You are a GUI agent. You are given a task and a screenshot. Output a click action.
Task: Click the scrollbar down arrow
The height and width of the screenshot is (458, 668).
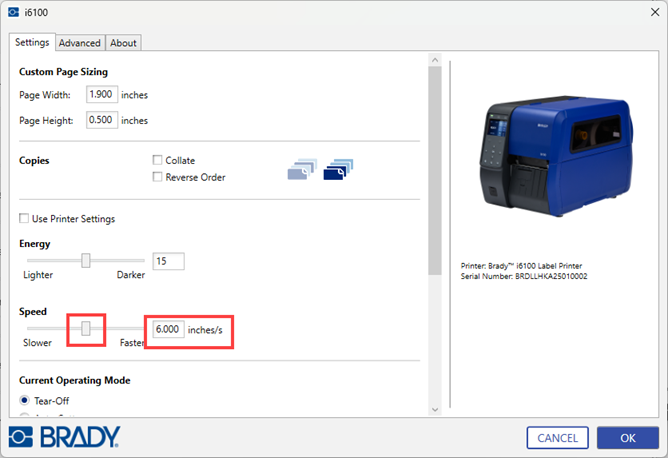tap(433, 408)
